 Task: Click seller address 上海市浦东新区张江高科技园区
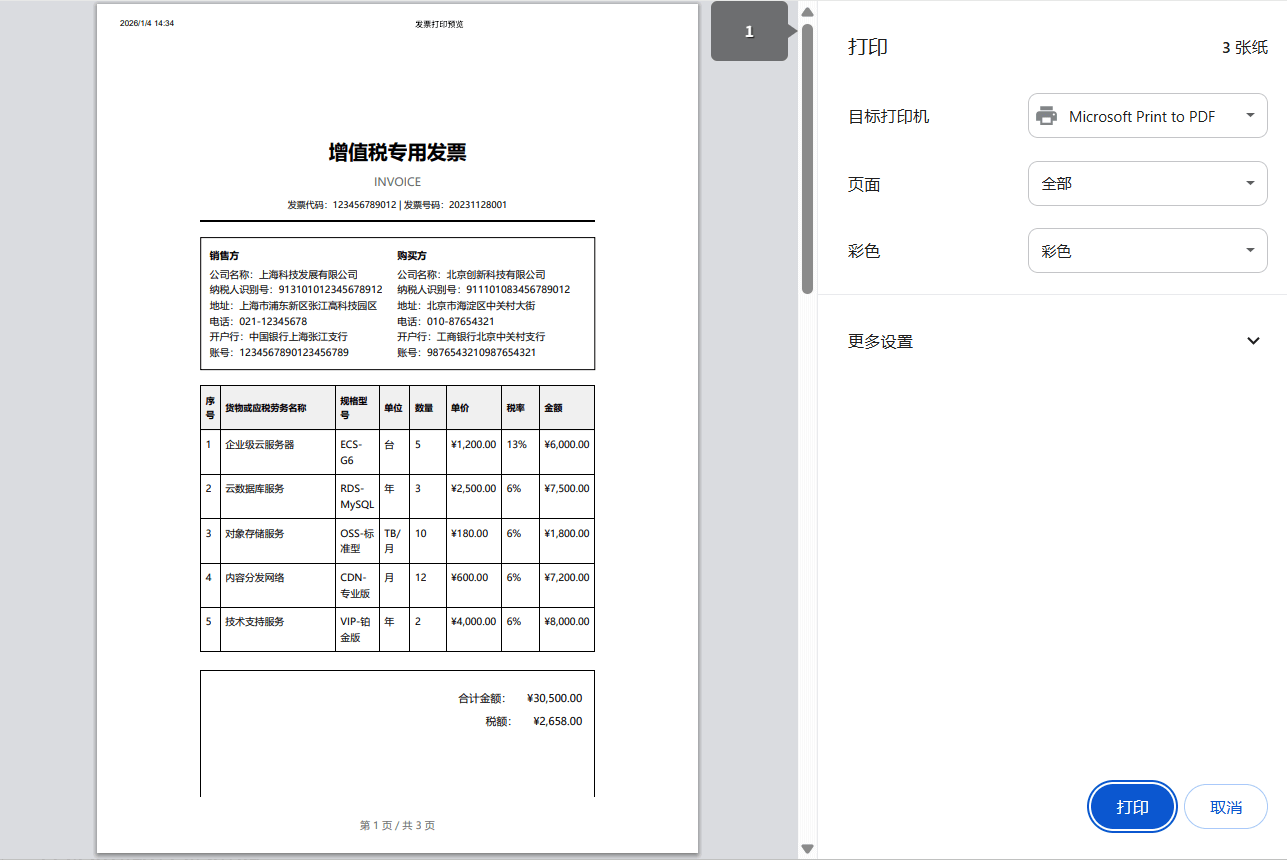(308, 306)
